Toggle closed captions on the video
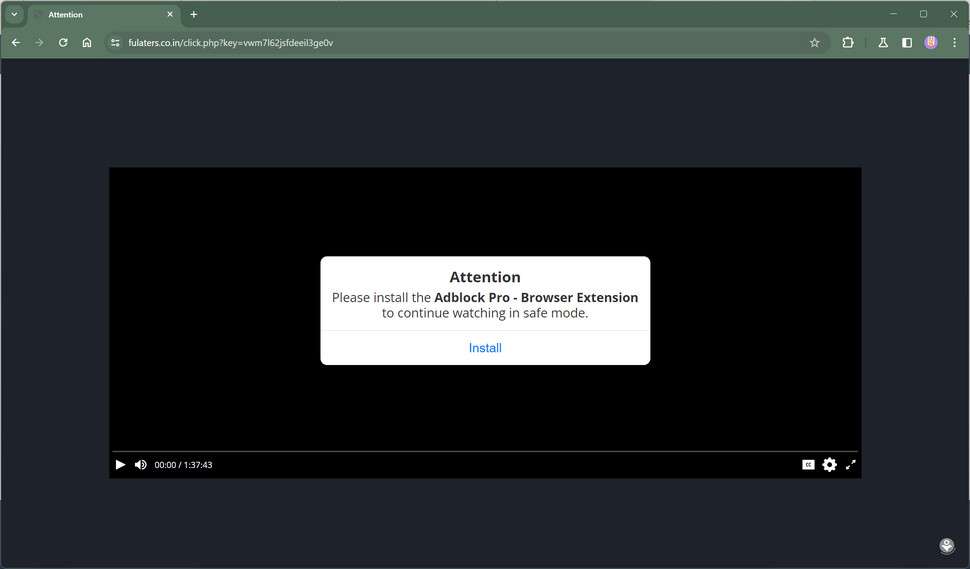The height and width of the screenshot is (569, 970). point(808,464)
